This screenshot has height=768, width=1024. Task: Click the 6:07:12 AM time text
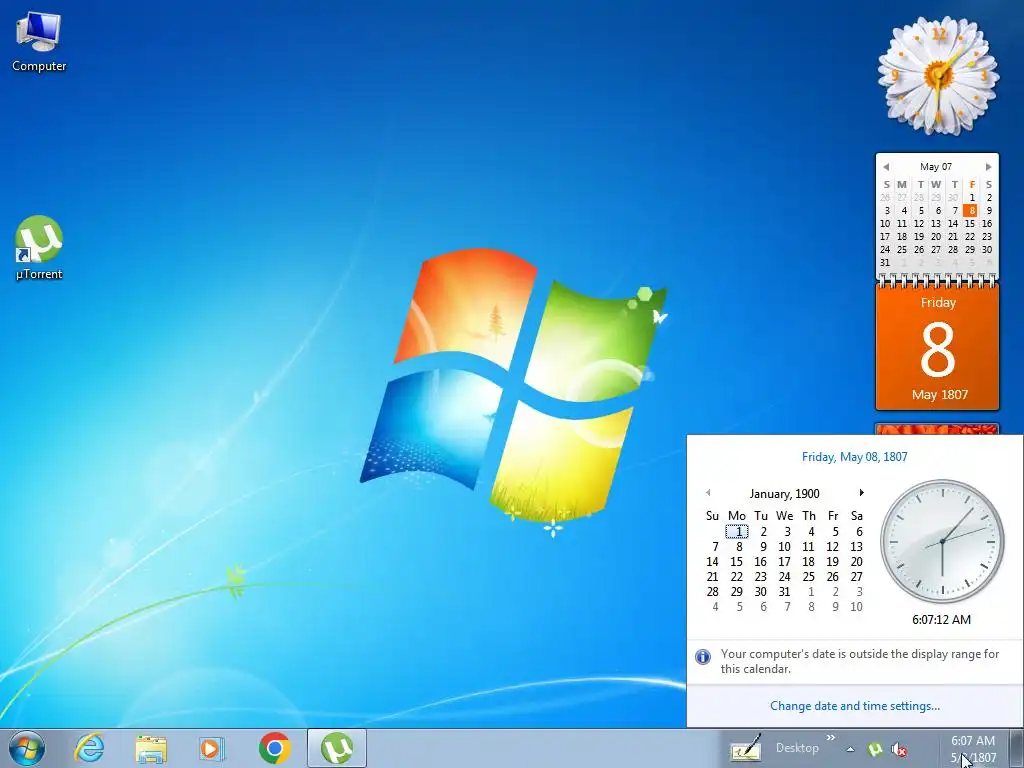tap(941, 620)
